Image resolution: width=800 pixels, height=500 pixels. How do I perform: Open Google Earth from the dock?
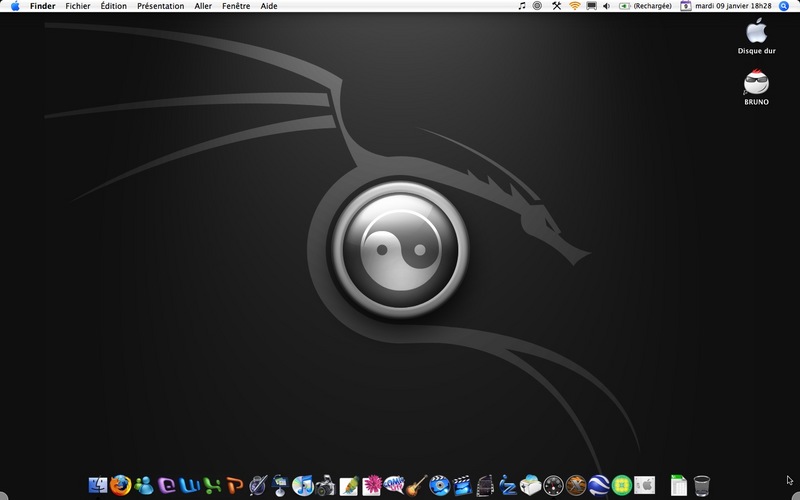(x=599, y=485)
